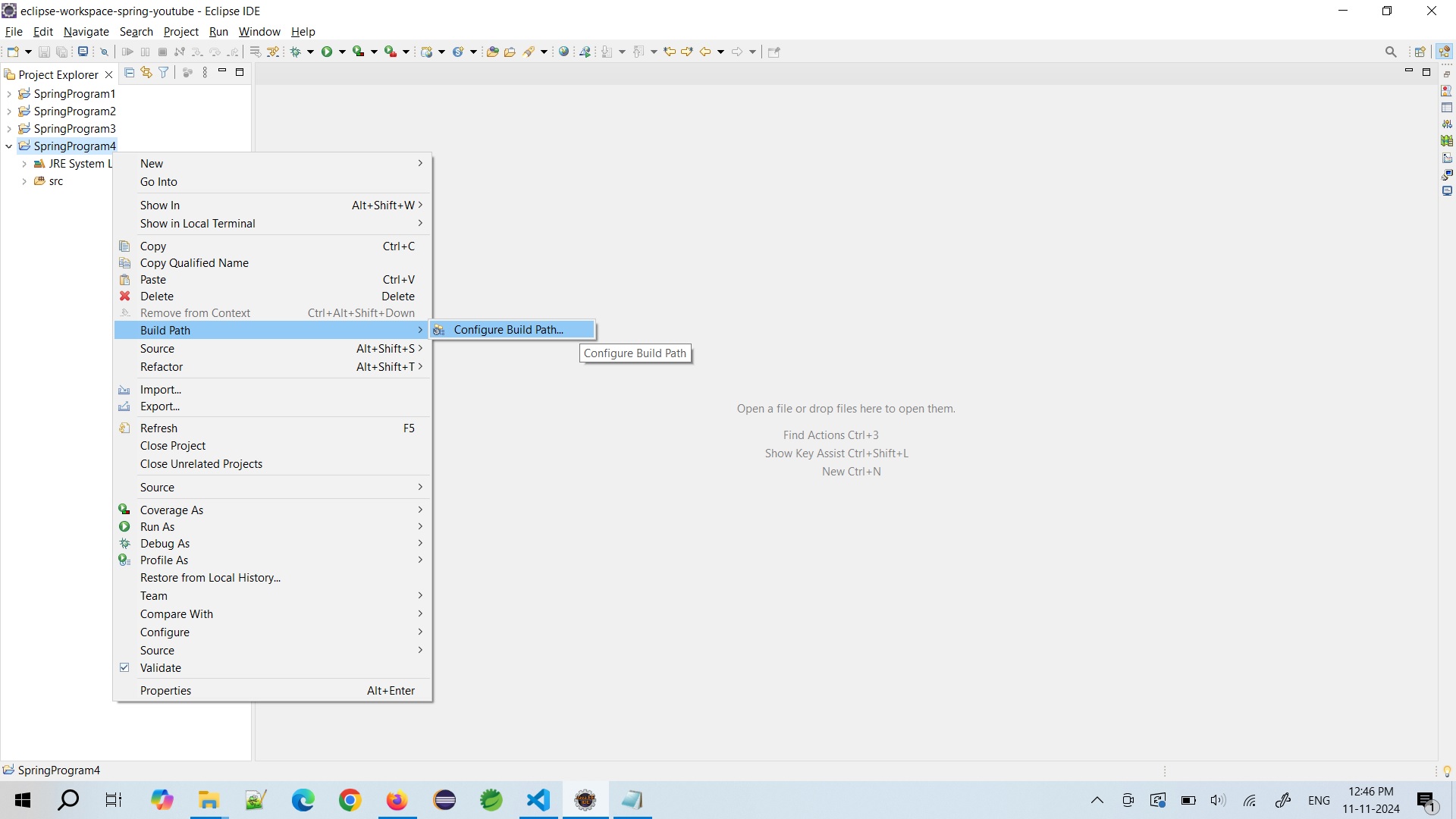The image size is (1456, 819).
Task: Expand the SpringProgram2 project
Action: [9, 111]
